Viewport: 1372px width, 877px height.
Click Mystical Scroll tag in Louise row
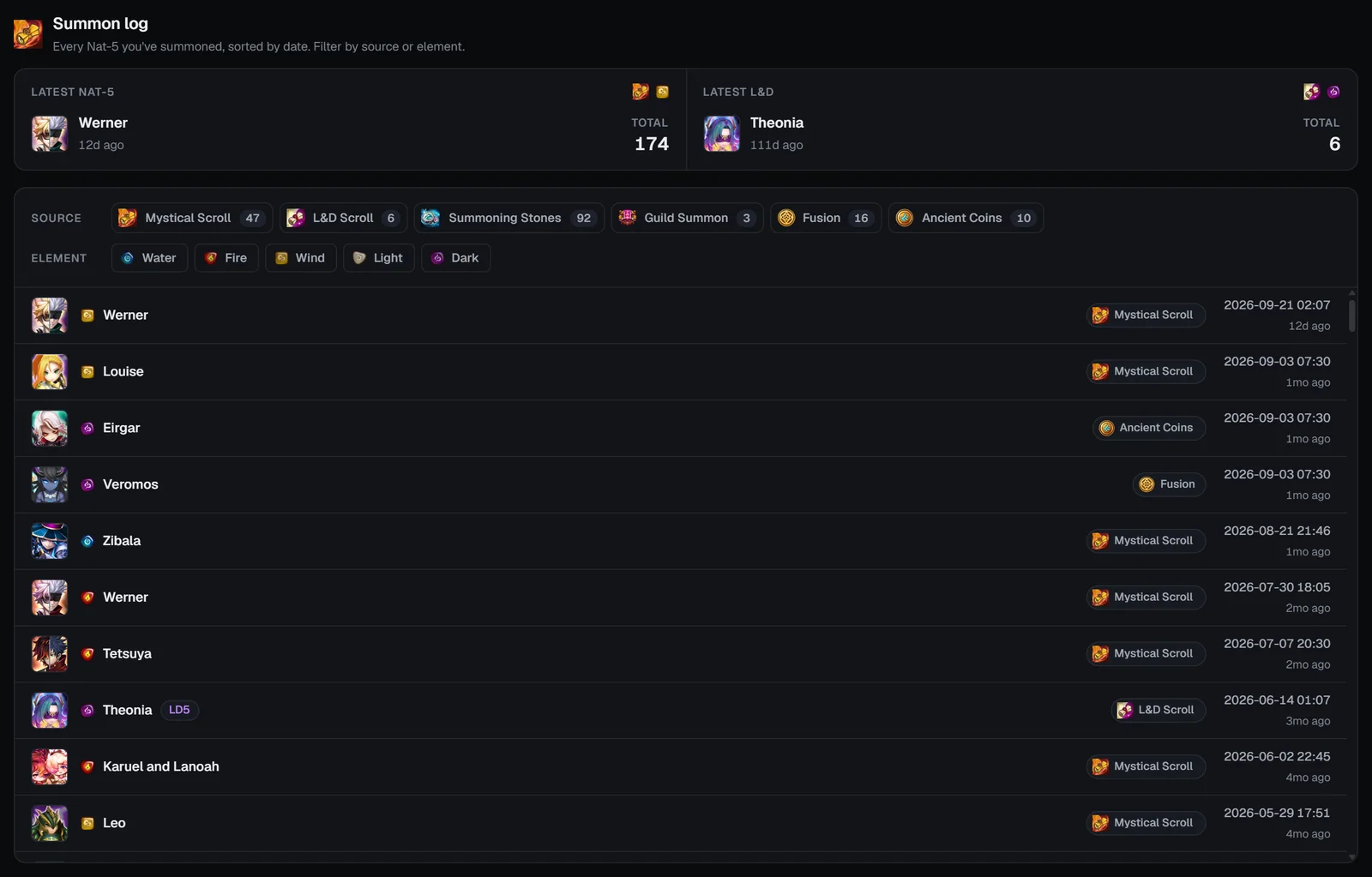(x=1146, y=371)
